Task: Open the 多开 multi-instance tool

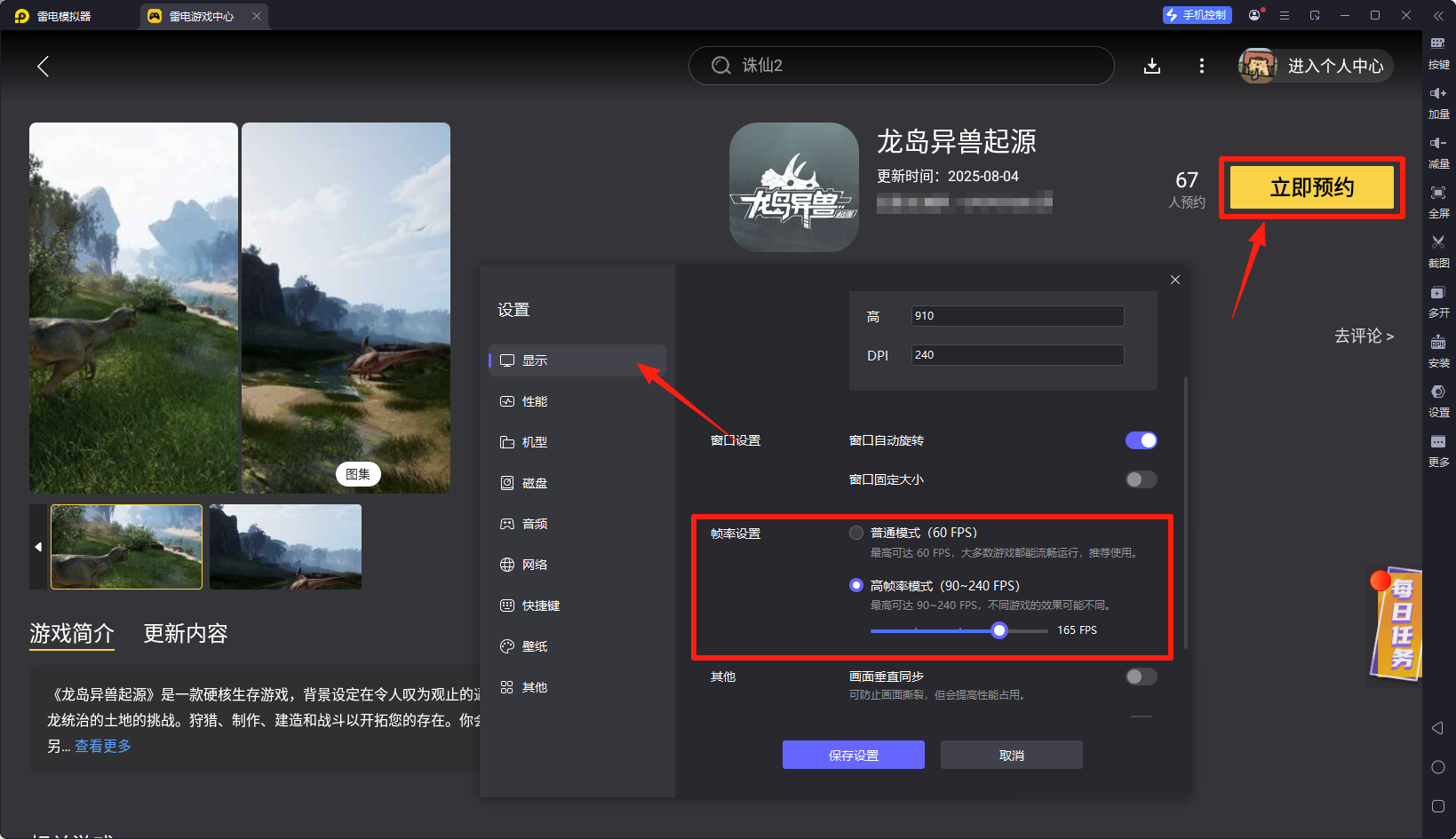Action: point(1438,301)
